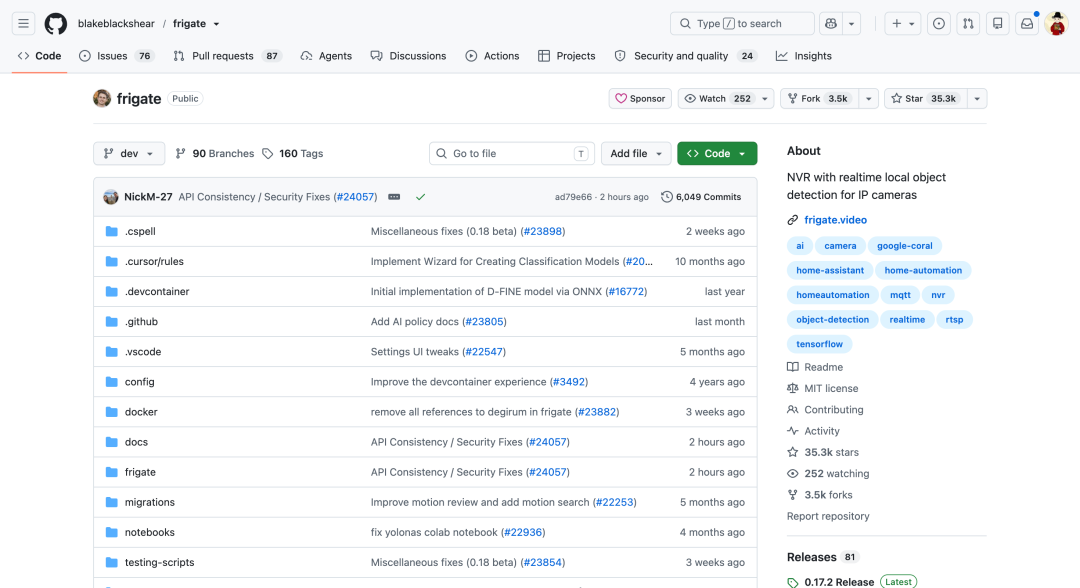
Task: Open commit link #24057 in header row
Action: tap(356, 197)
